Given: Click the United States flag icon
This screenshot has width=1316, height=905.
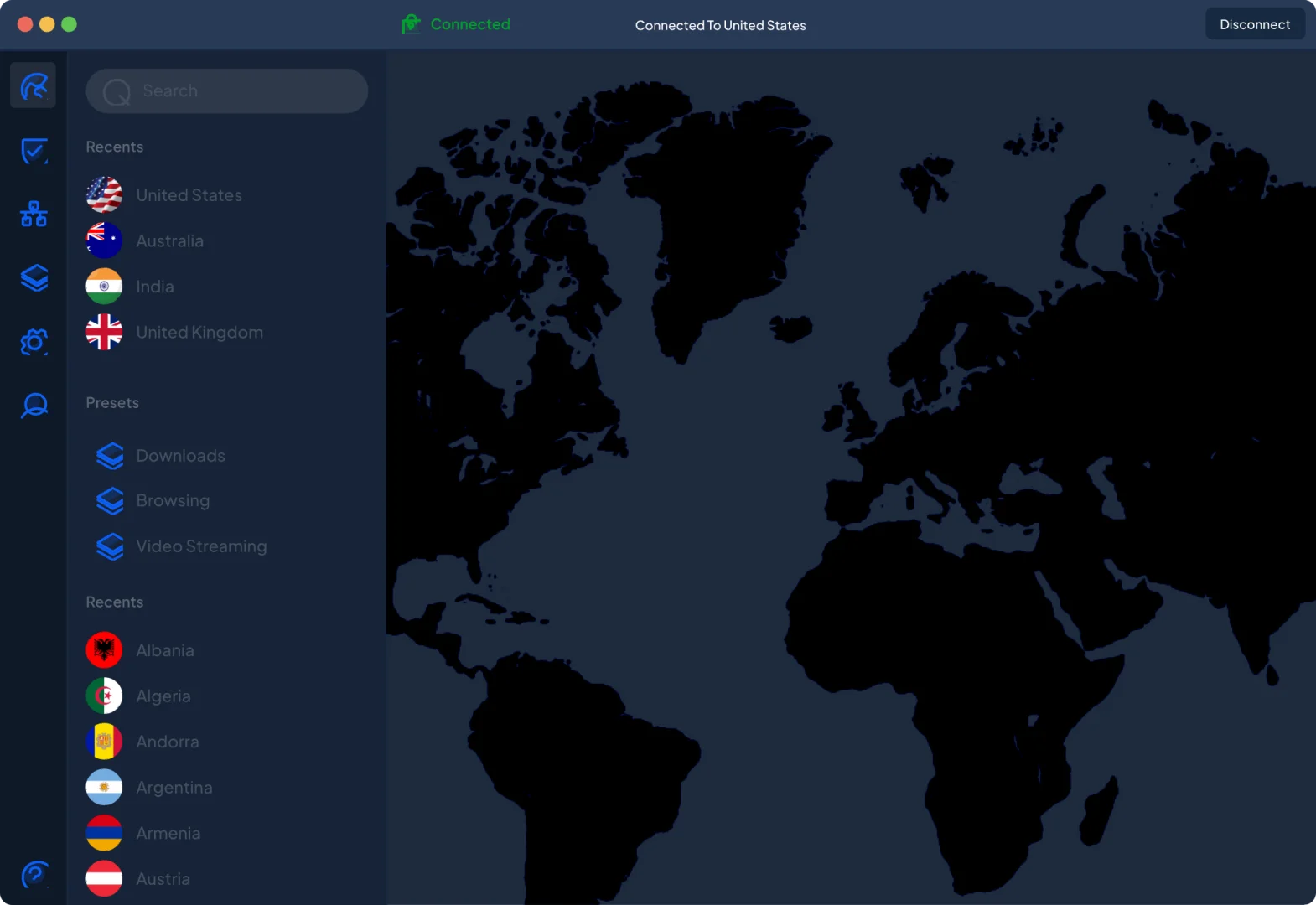Looking at the screenshot, I should [x=104, y=195].
